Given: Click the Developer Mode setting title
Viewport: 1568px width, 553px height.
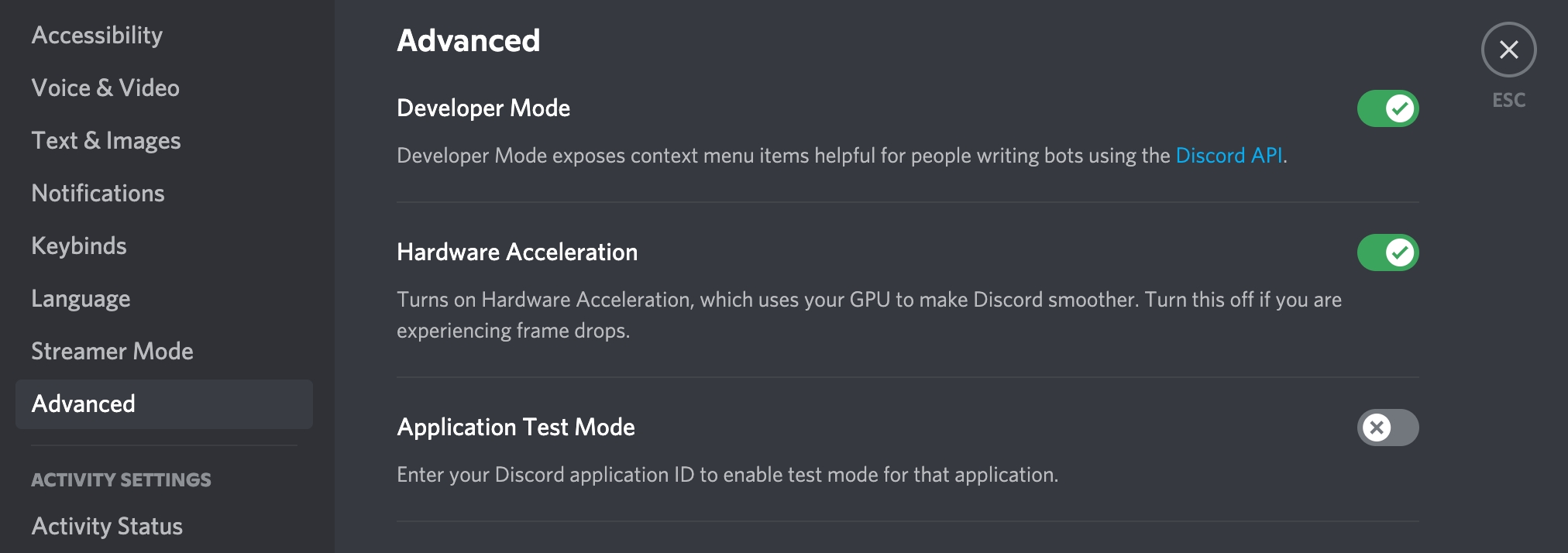Looking at the screenshot, I should pos(483,108).
